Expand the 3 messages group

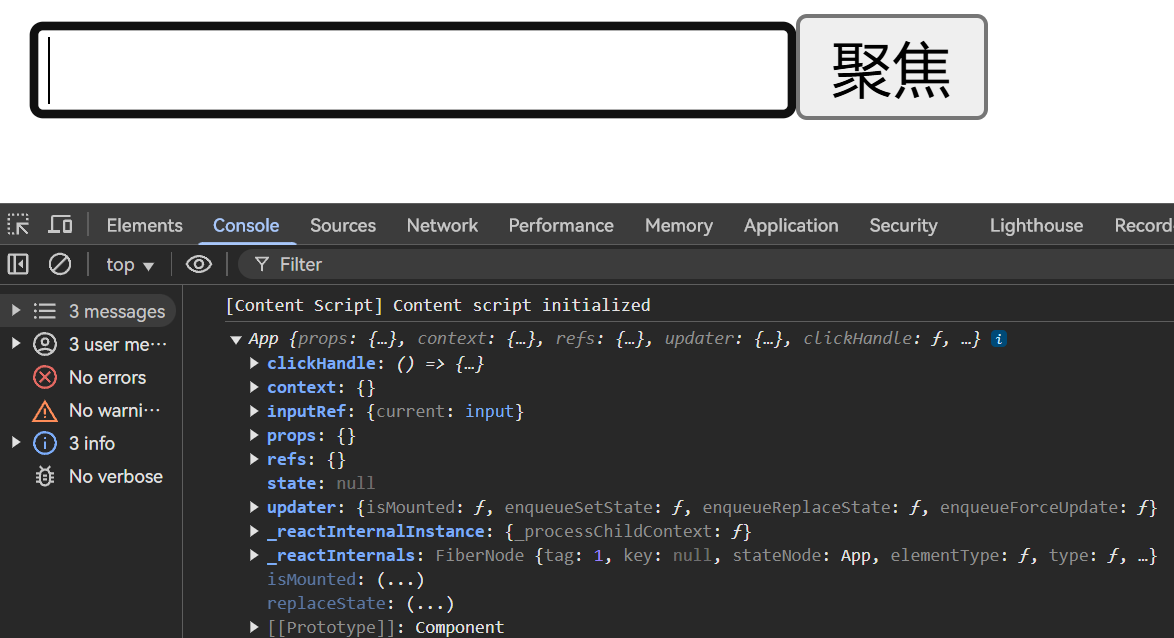[x=16, y=311]
